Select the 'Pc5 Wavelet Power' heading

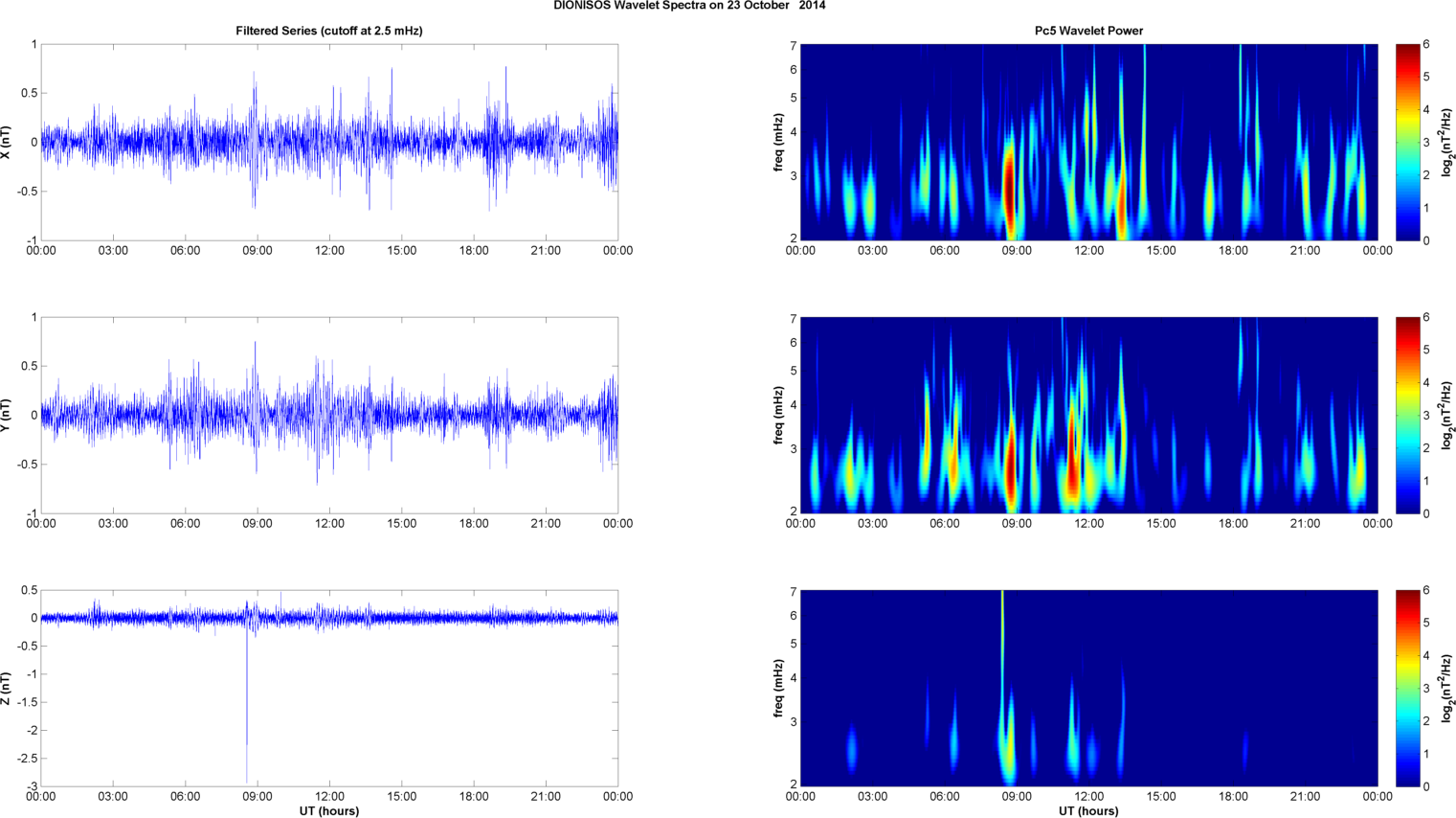1088,31
